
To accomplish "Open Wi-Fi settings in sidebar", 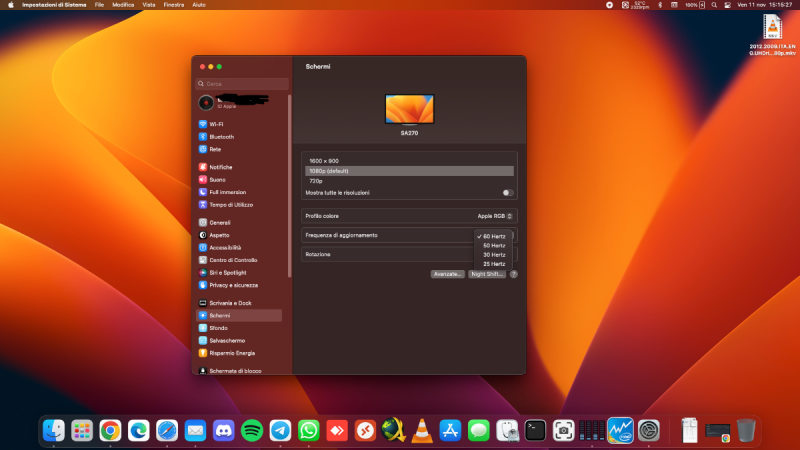I will pyautogui.click(x=216, y=124).
